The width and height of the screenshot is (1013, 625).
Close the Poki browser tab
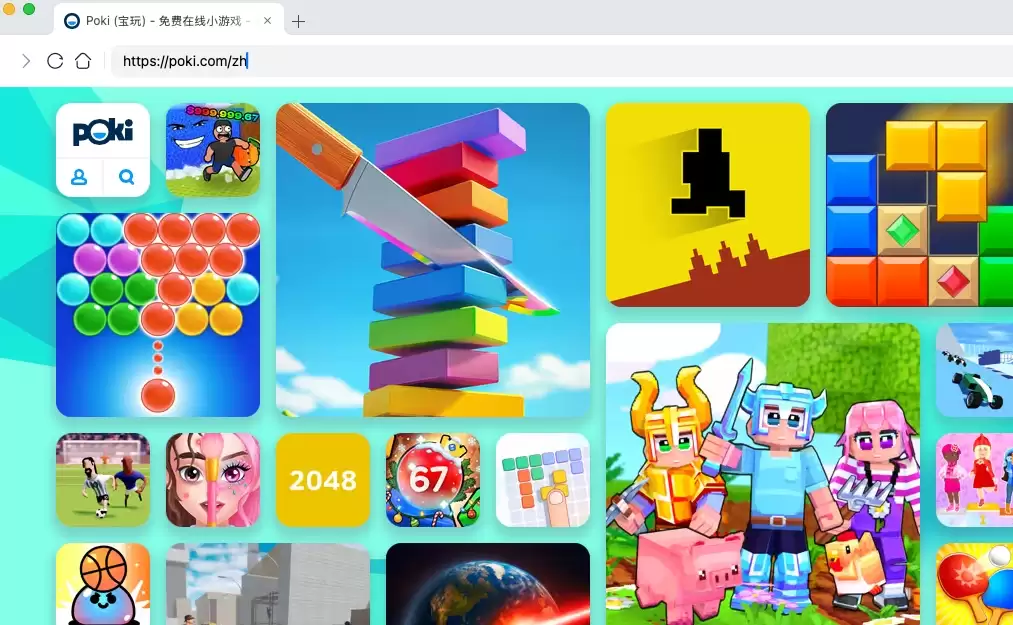click(267, 21)
